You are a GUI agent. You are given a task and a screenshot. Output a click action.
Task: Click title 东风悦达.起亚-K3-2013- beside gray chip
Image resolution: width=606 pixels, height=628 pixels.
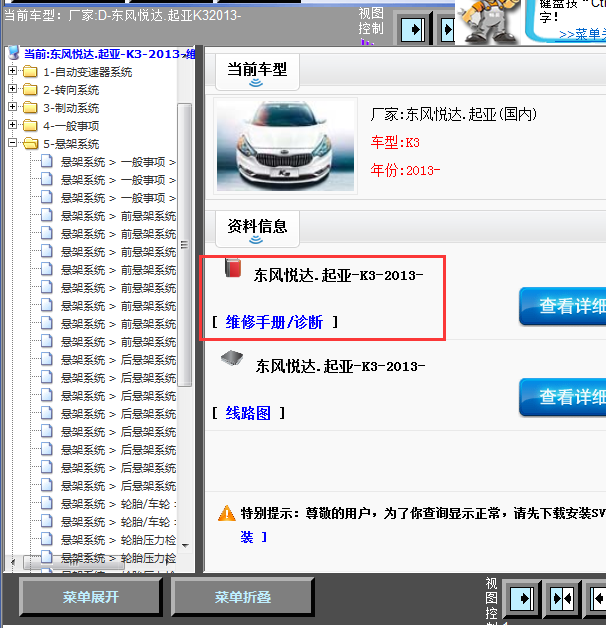340,366
